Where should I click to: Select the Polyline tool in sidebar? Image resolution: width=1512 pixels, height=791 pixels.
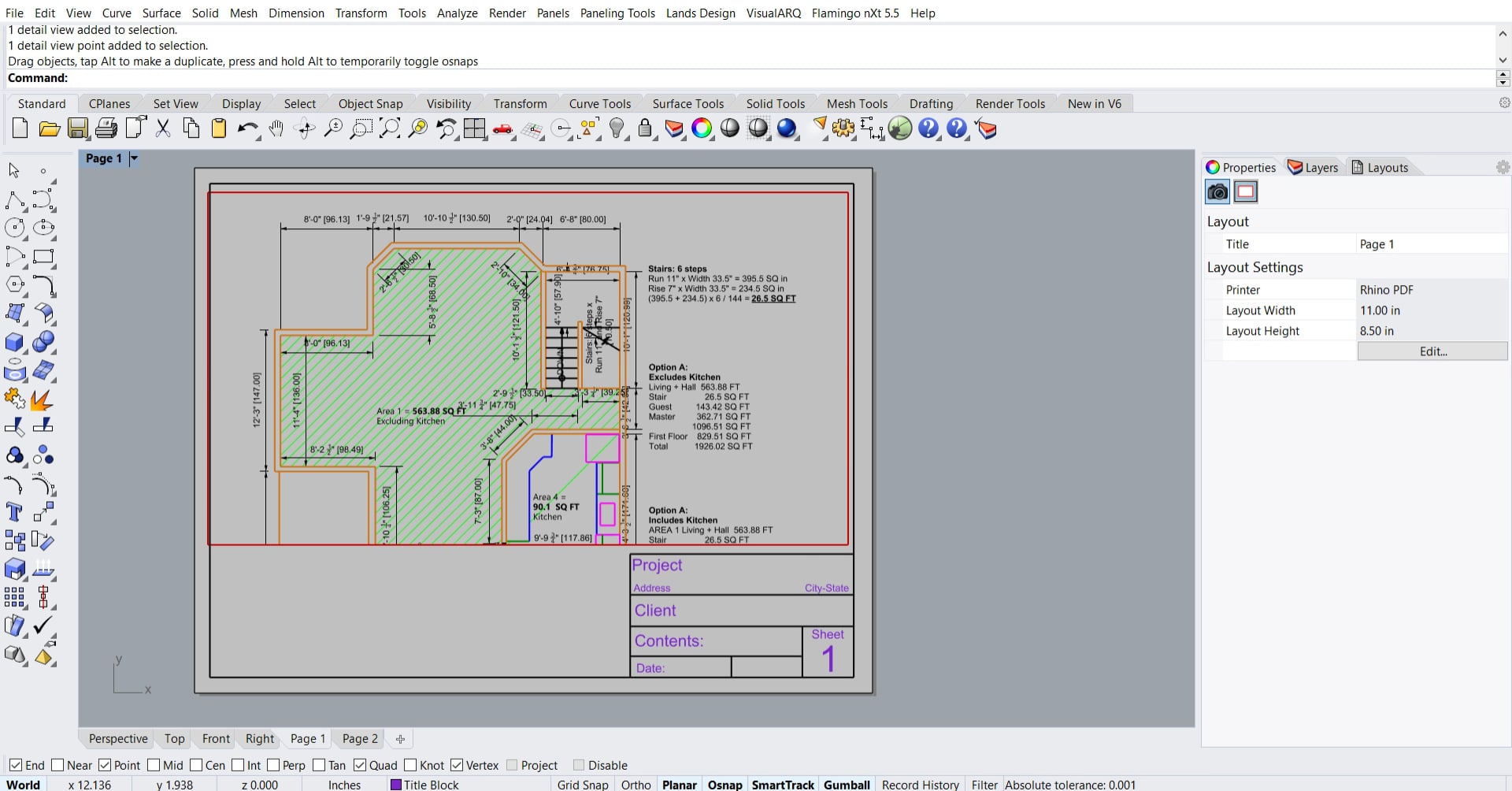point(14,200)
